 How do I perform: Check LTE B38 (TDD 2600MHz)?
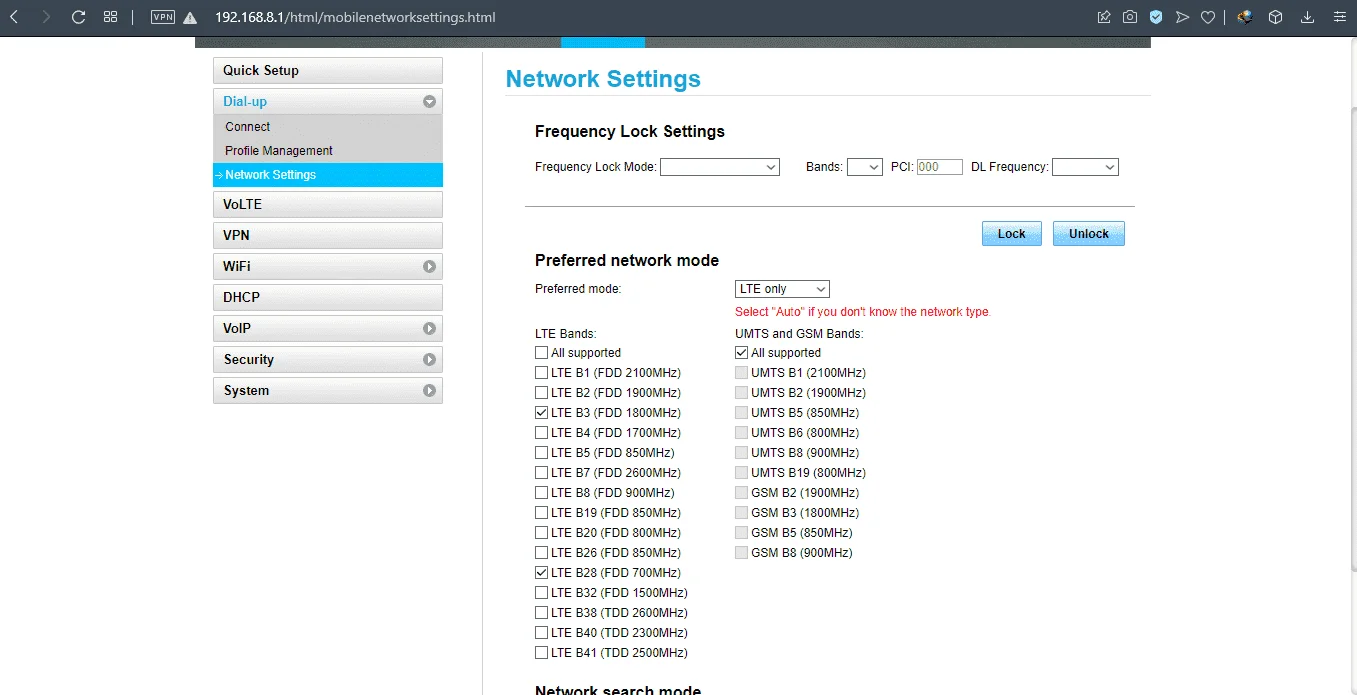coord(541,613)
